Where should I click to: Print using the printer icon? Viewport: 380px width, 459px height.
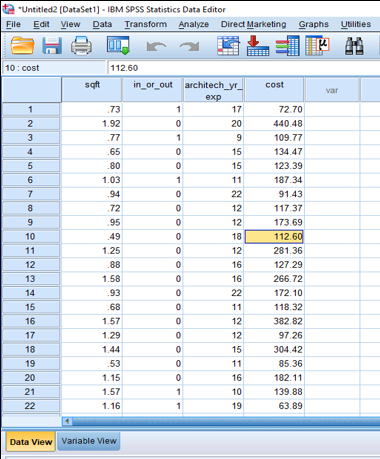tap(81, 46)
